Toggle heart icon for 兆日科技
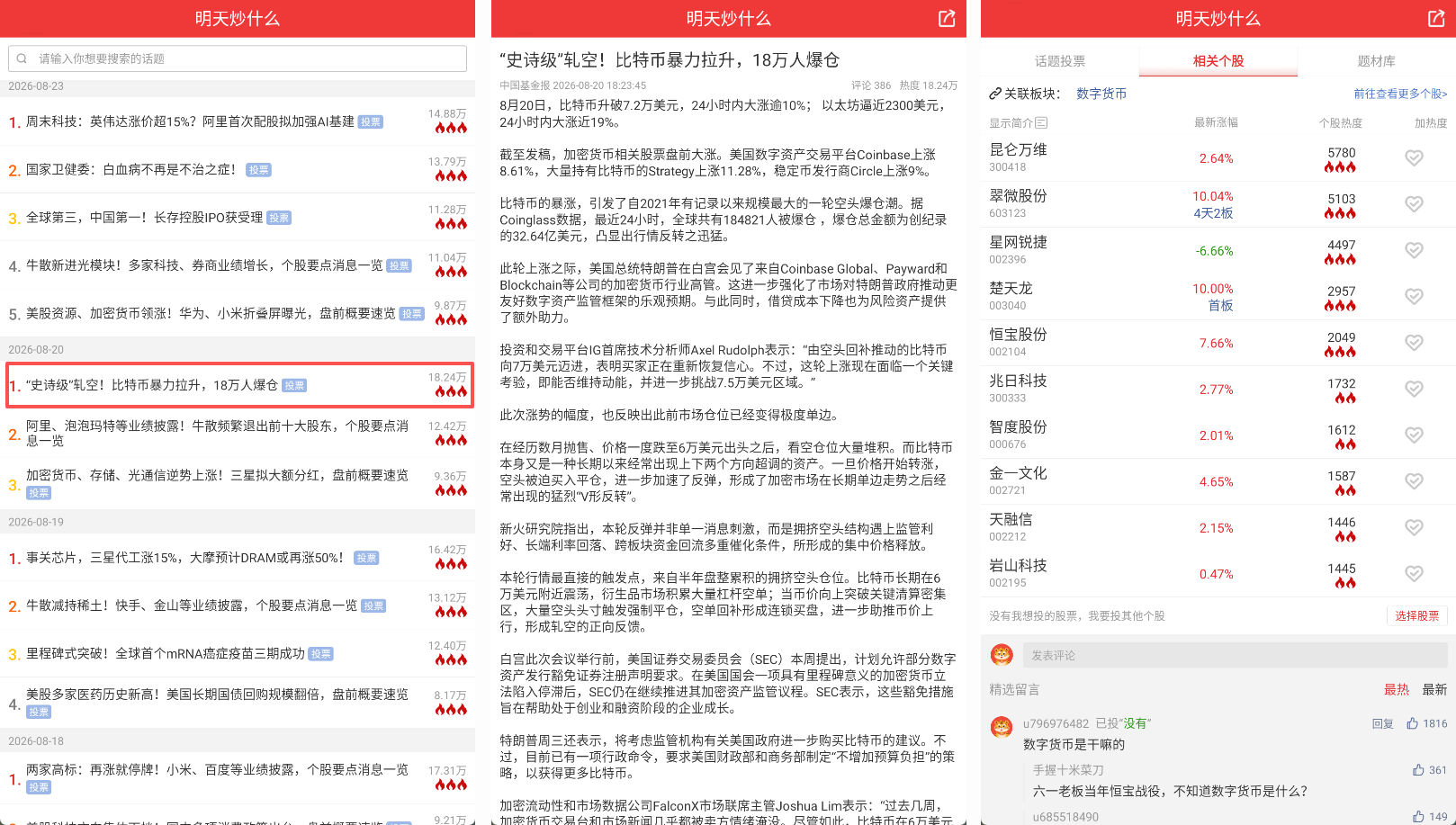The image size is (1456, 825). [x=1414, y=389]
